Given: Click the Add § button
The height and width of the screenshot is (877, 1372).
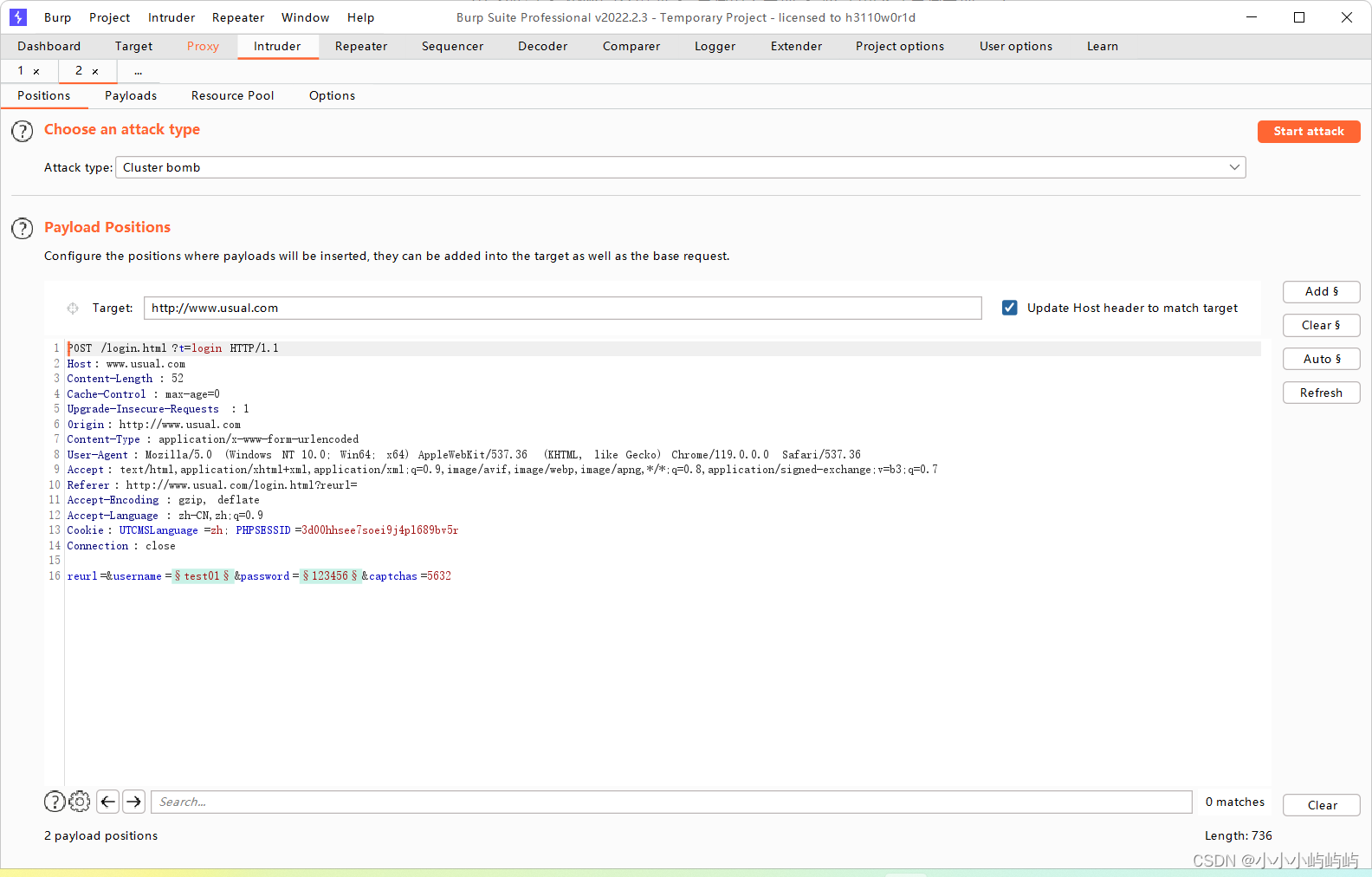Looking at the screenshot, I should pyautogui.click(x=1321, y=292).
